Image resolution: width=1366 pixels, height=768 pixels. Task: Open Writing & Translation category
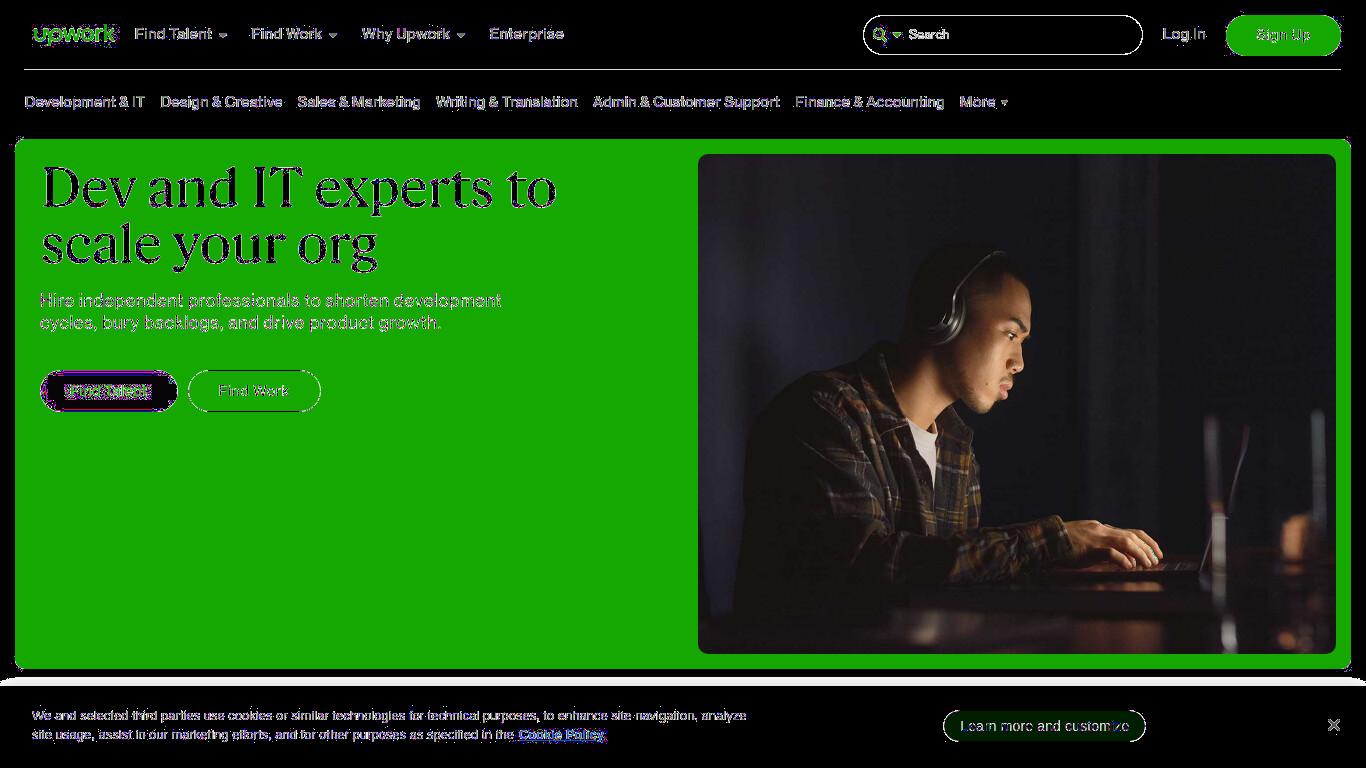[506, 102]
